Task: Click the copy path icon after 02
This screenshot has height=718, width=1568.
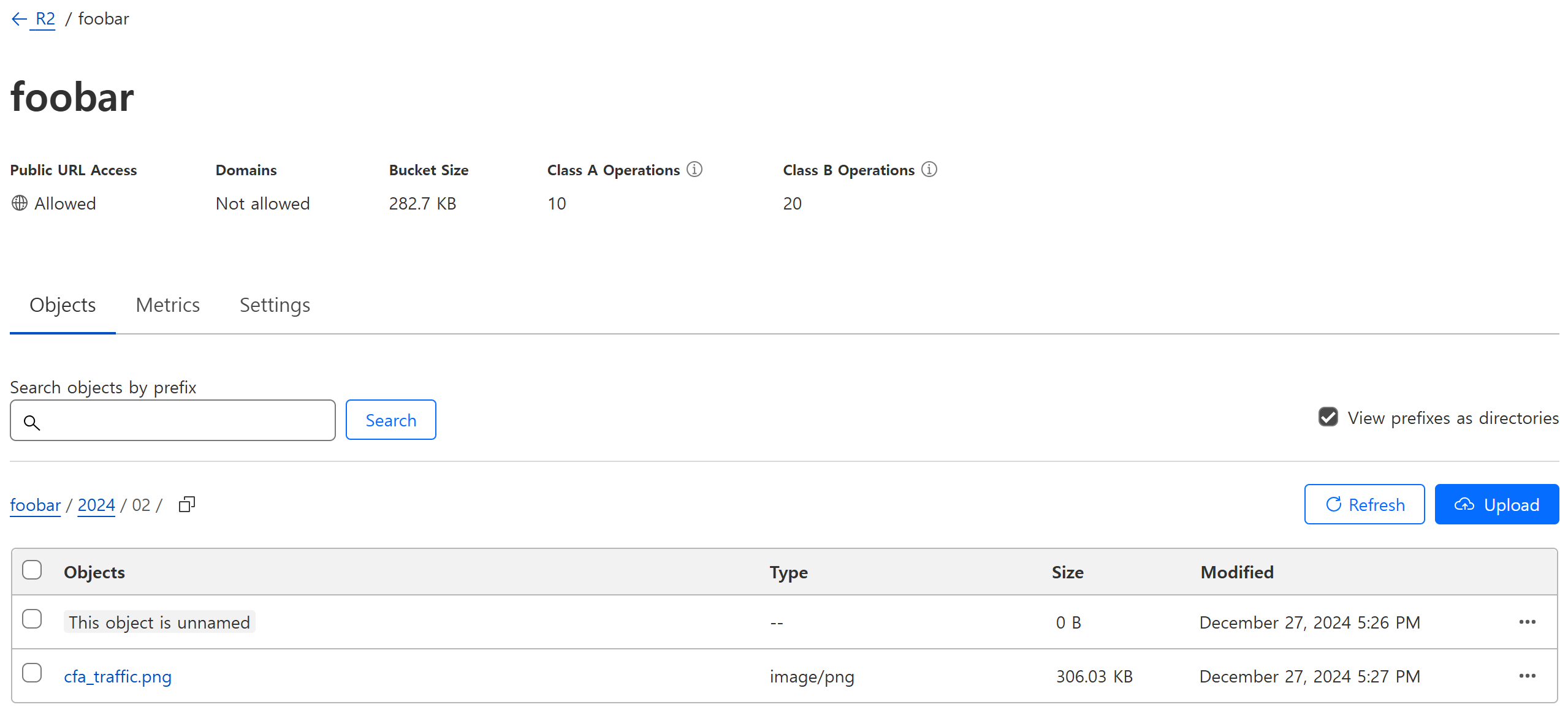Action: 186,504
